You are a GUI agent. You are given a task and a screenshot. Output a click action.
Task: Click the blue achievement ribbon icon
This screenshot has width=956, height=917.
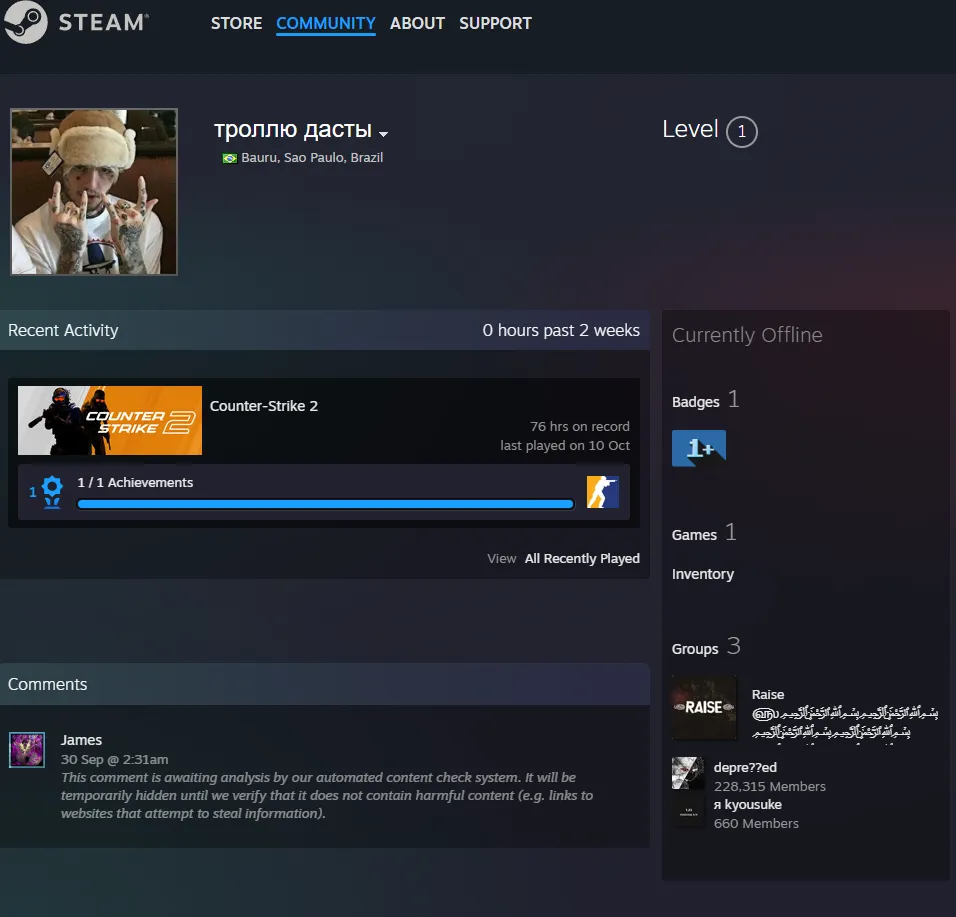pyautogui.click(x=52, y=491)
